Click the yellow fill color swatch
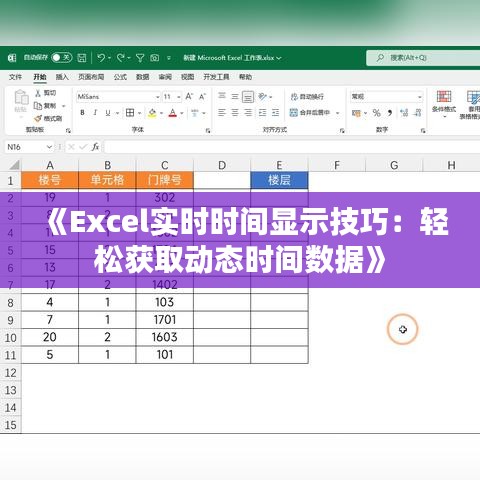Screen dimensions: 480x480 point(152,113)
